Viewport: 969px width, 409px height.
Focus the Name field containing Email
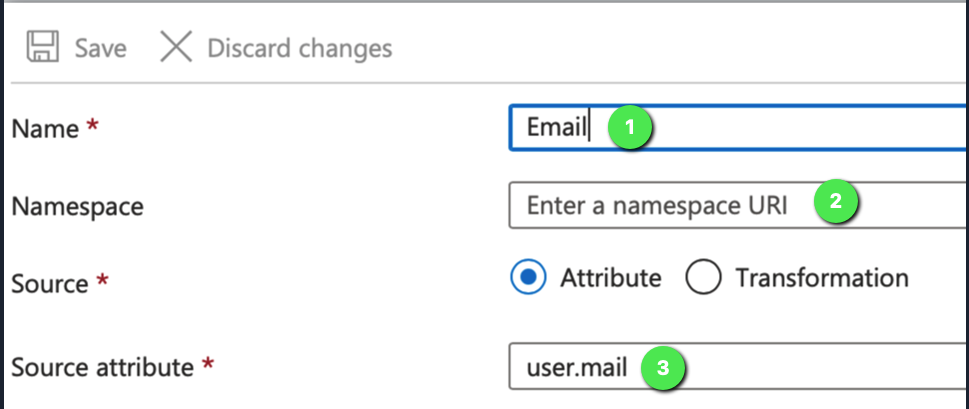pos(738,127)
